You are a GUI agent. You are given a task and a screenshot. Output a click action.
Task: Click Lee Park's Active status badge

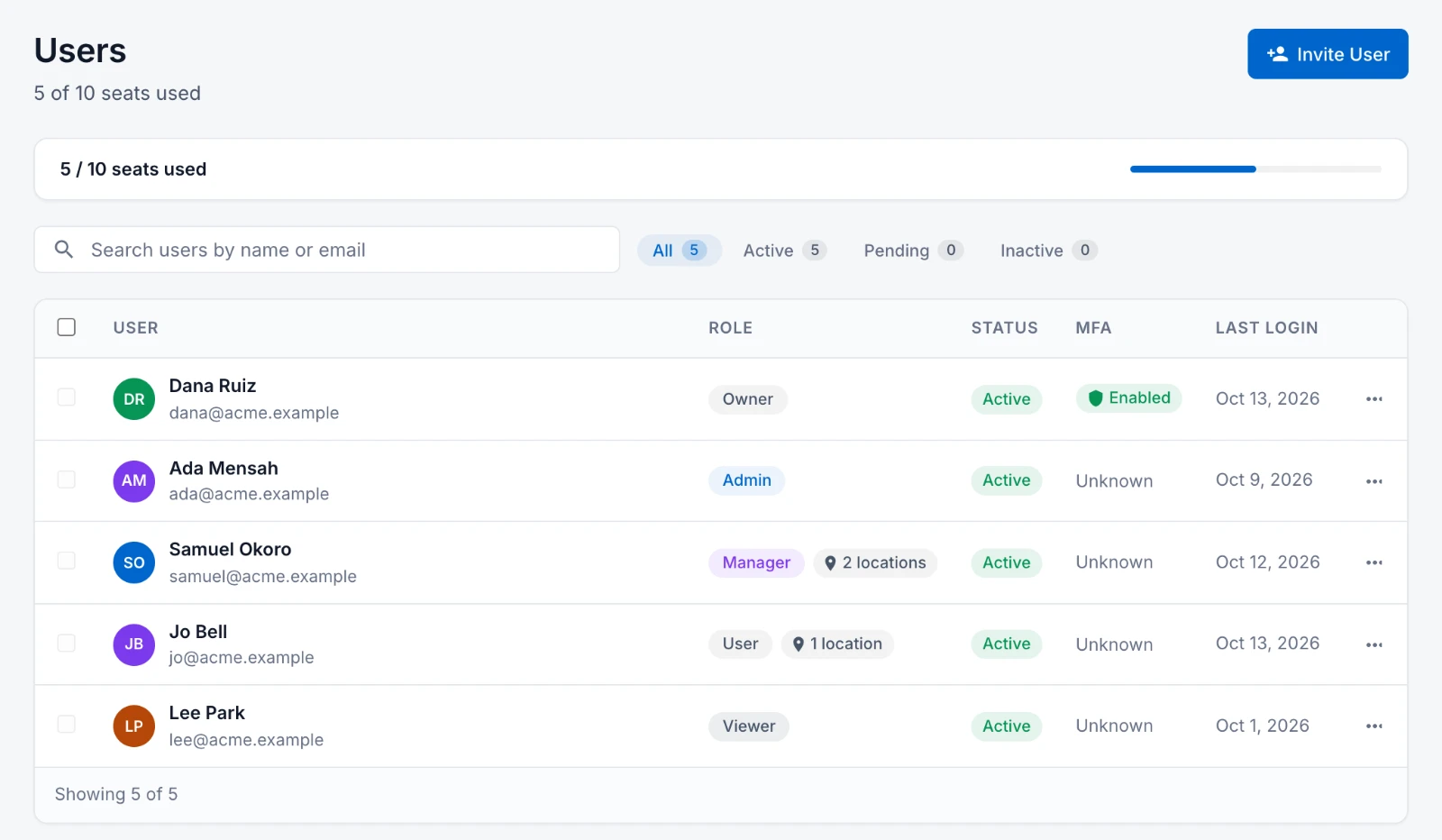pyautogui.click(x=1007, y=726)
